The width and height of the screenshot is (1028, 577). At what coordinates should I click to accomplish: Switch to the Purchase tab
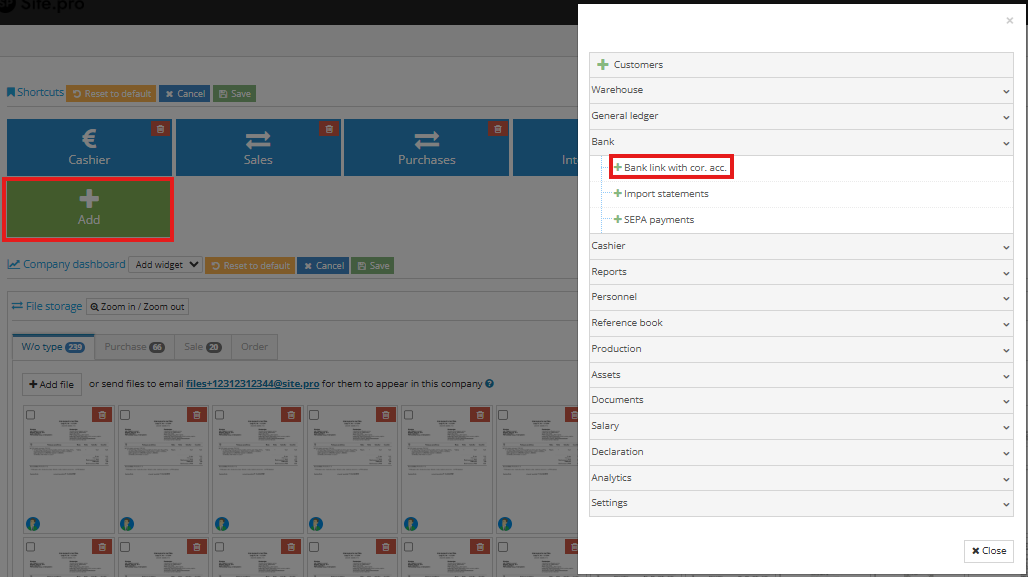134,347
